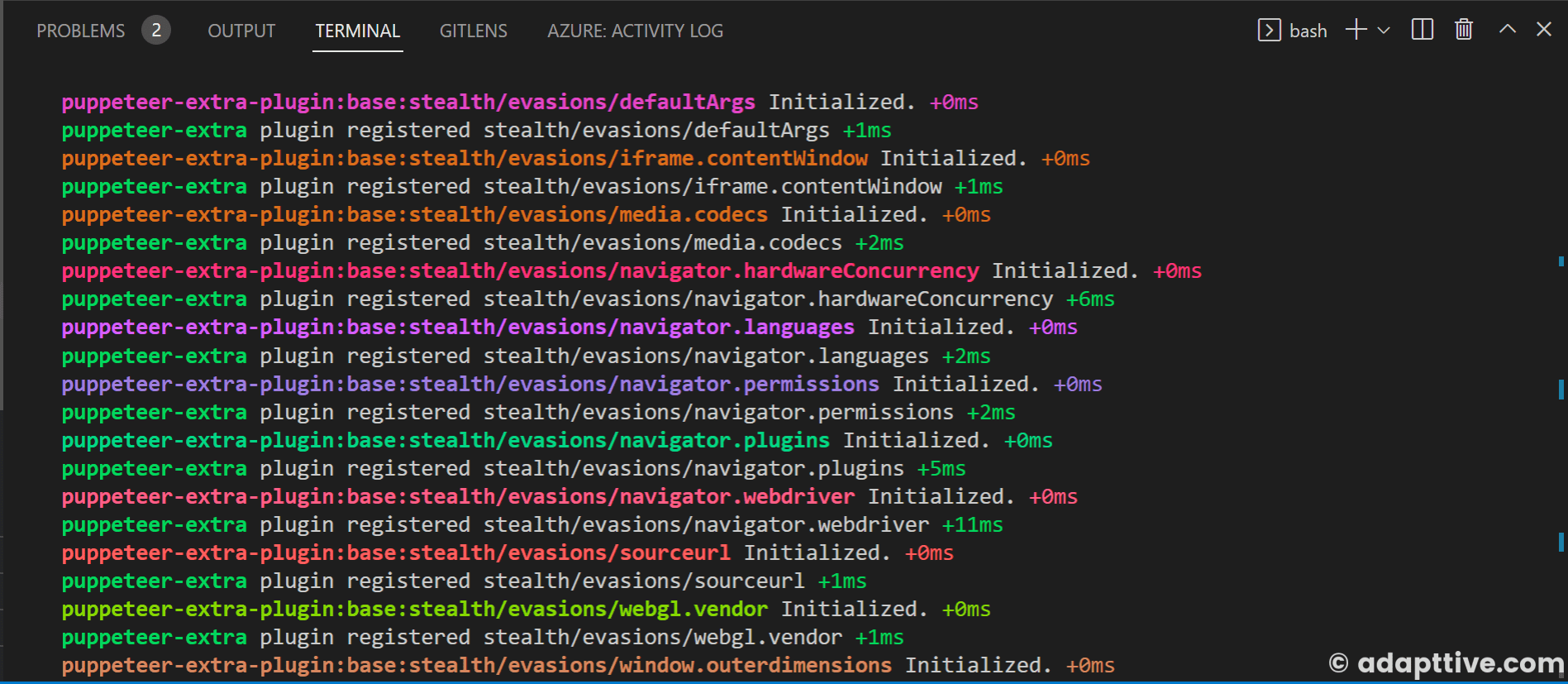Click the 'registered stealth/evasions/defaultArgs' line
Viewport: 1568px width, 684px height.
[476, 131]
